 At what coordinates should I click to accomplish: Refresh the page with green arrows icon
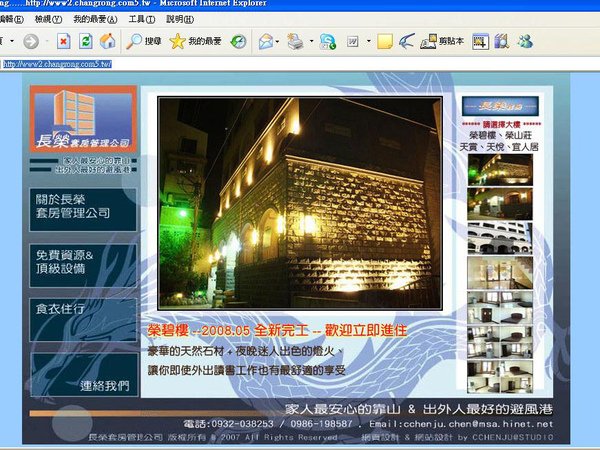point(86,41)
